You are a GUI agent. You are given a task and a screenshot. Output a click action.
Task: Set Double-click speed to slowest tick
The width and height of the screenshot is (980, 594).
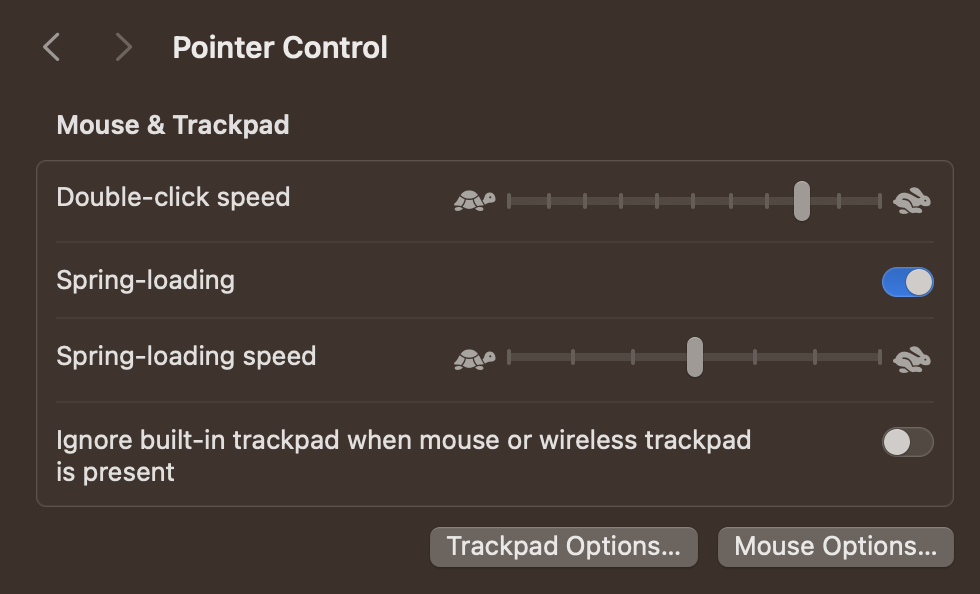tap(509, 201)
